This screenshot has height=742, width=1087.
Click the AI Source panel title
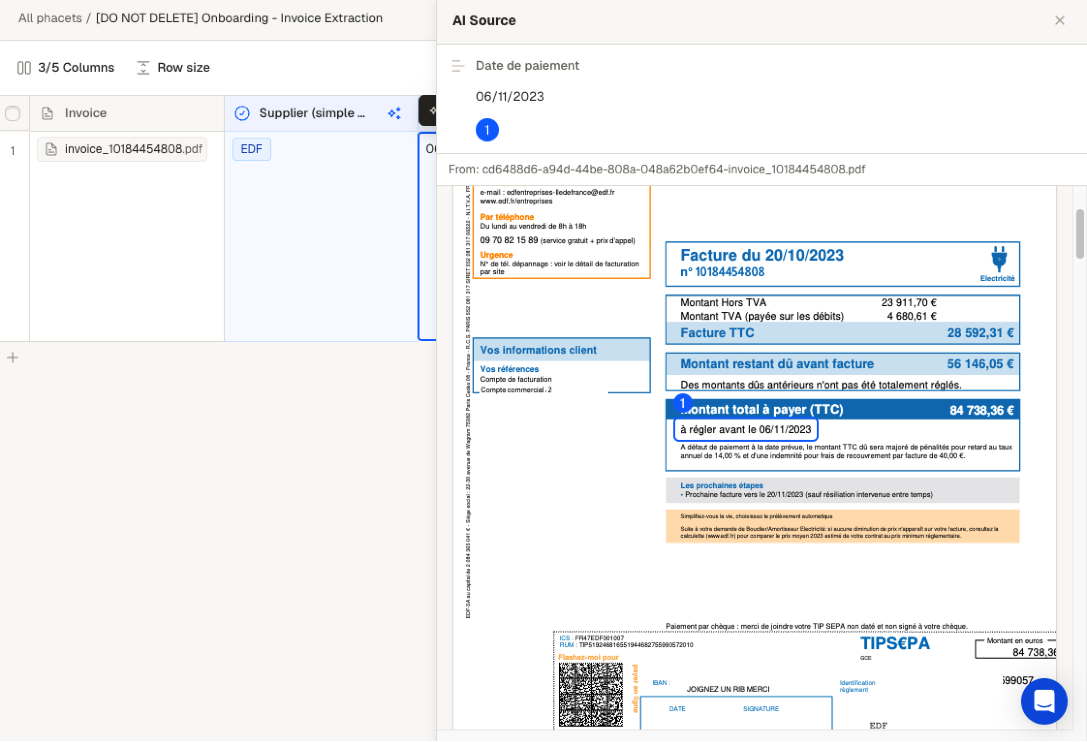484,21
